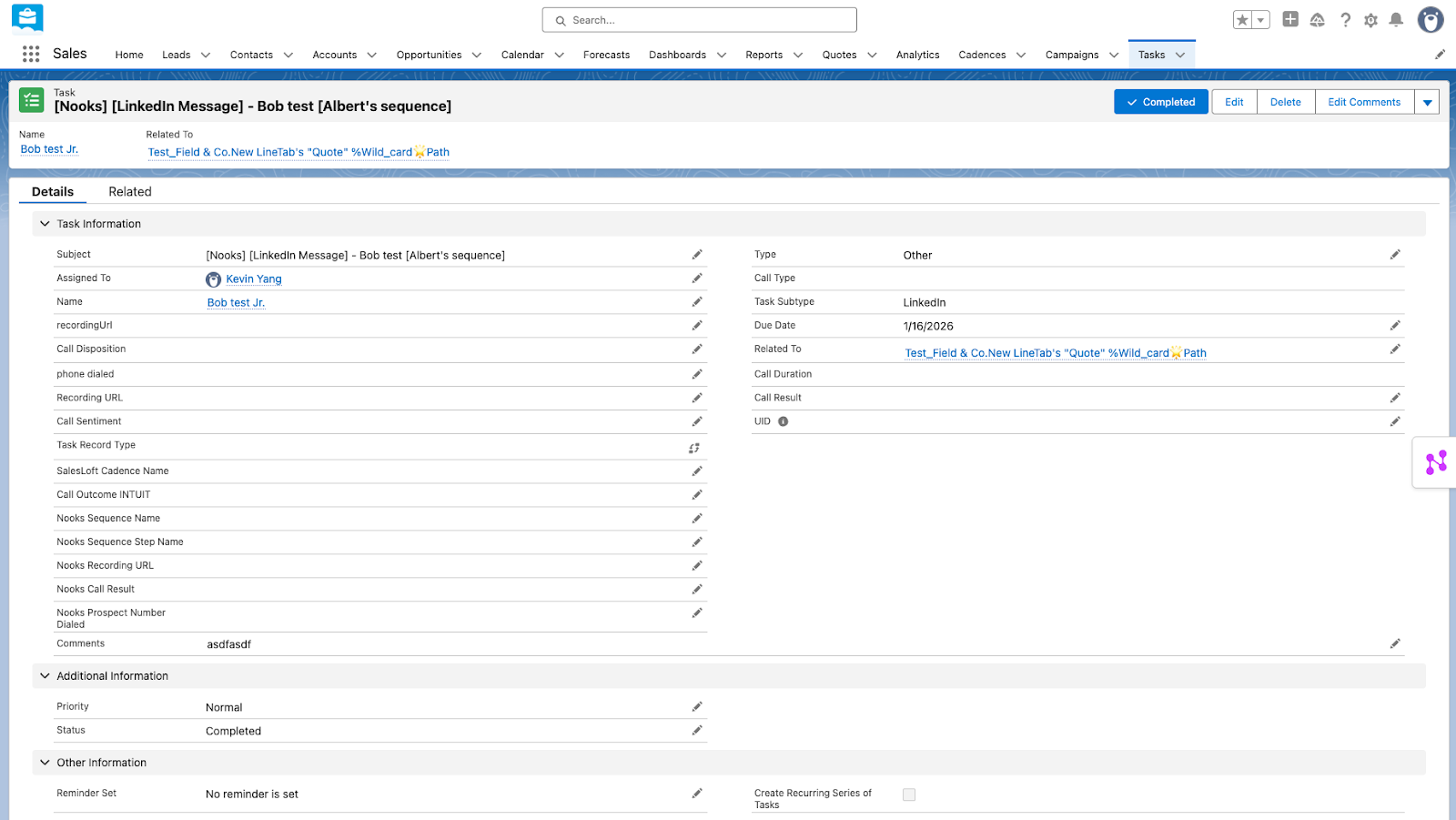Edit the Subject field pencil icon

tap(697, 255)
